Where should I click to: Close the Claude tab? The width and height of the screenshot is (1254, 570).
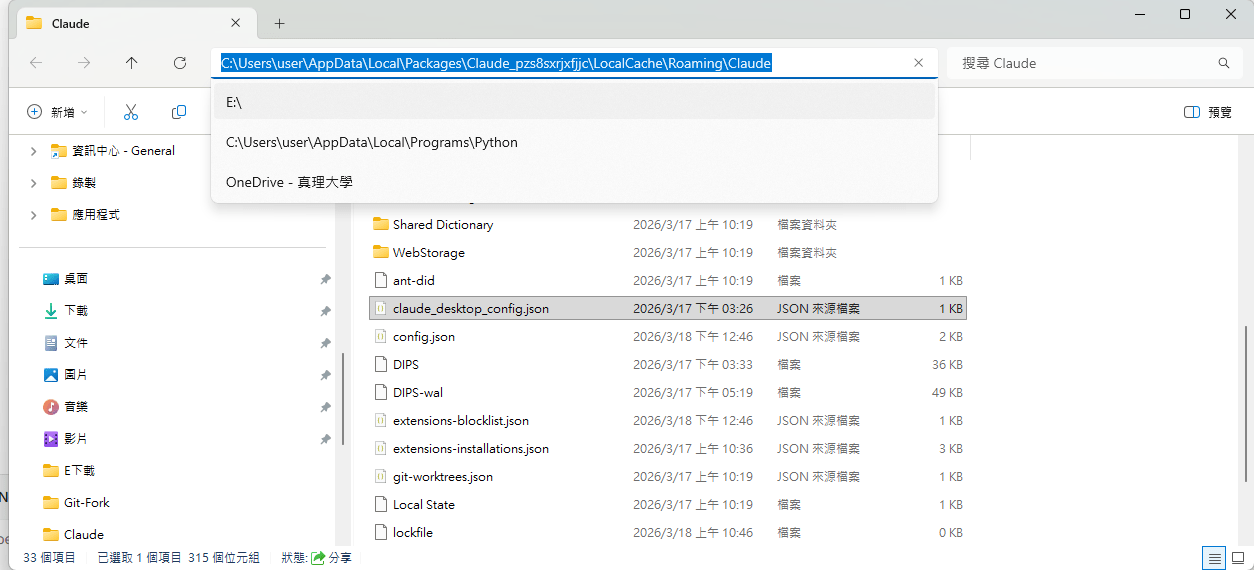(x=236, y=22)
